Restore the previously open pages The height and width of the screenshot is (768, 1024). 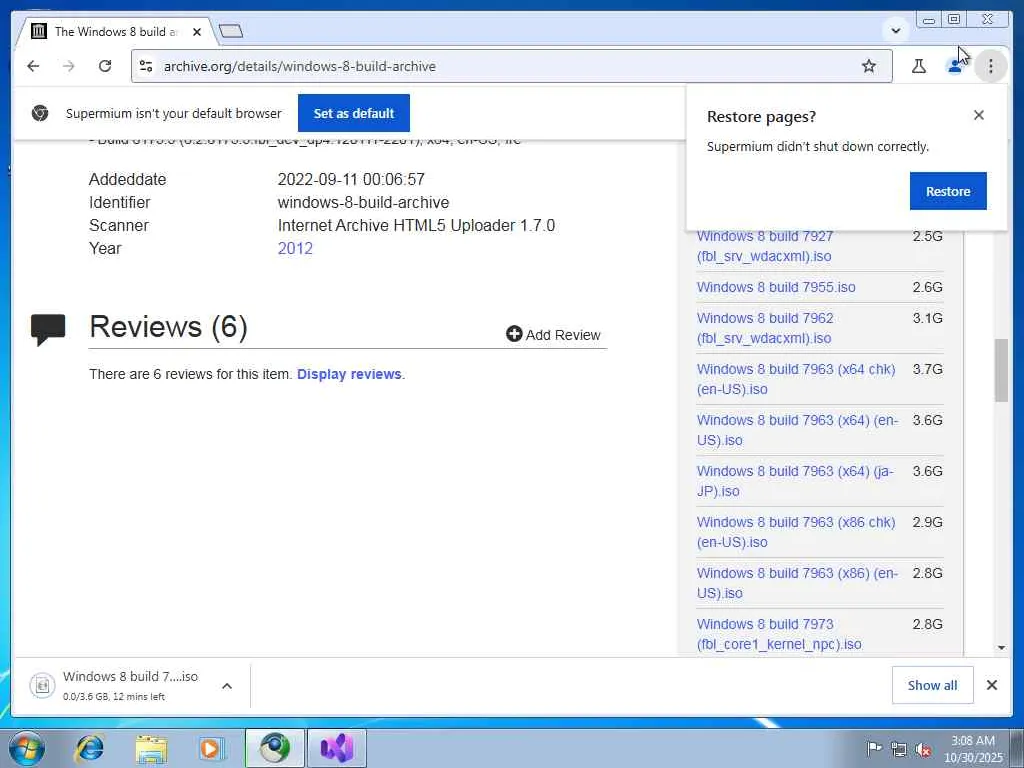[948, 191]
